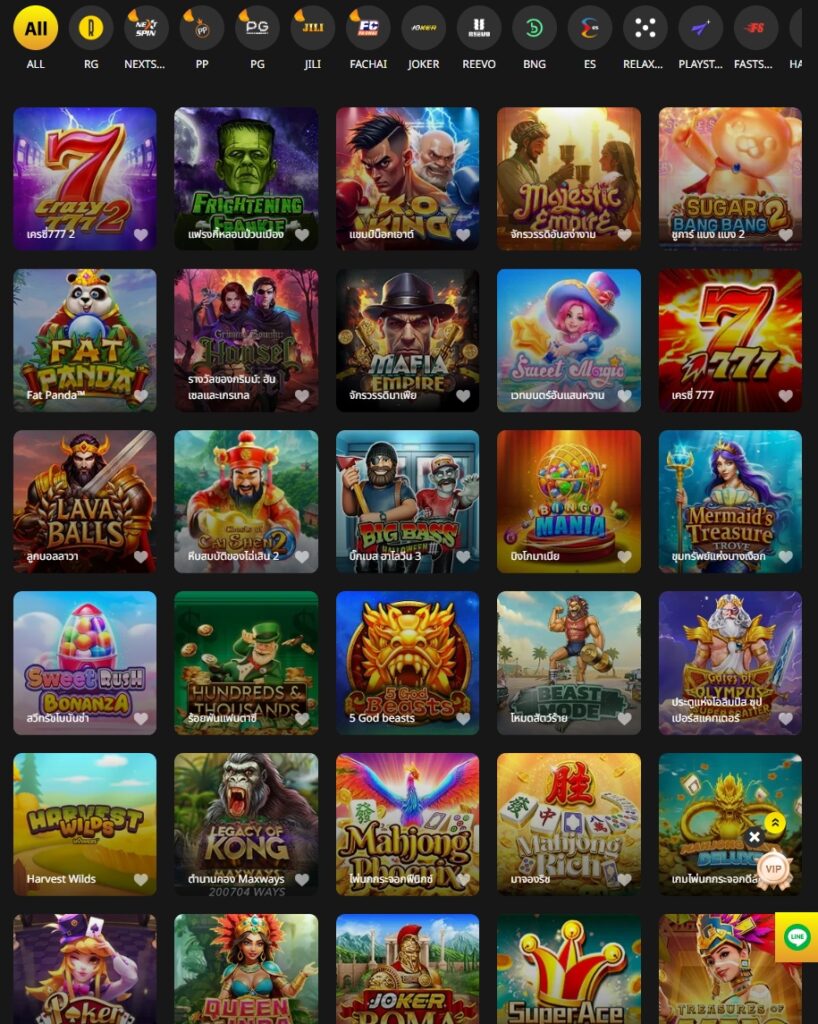Choose the JILI provider icon
The width and height of the screenshot is (818, 1024).
pos(313,28)
